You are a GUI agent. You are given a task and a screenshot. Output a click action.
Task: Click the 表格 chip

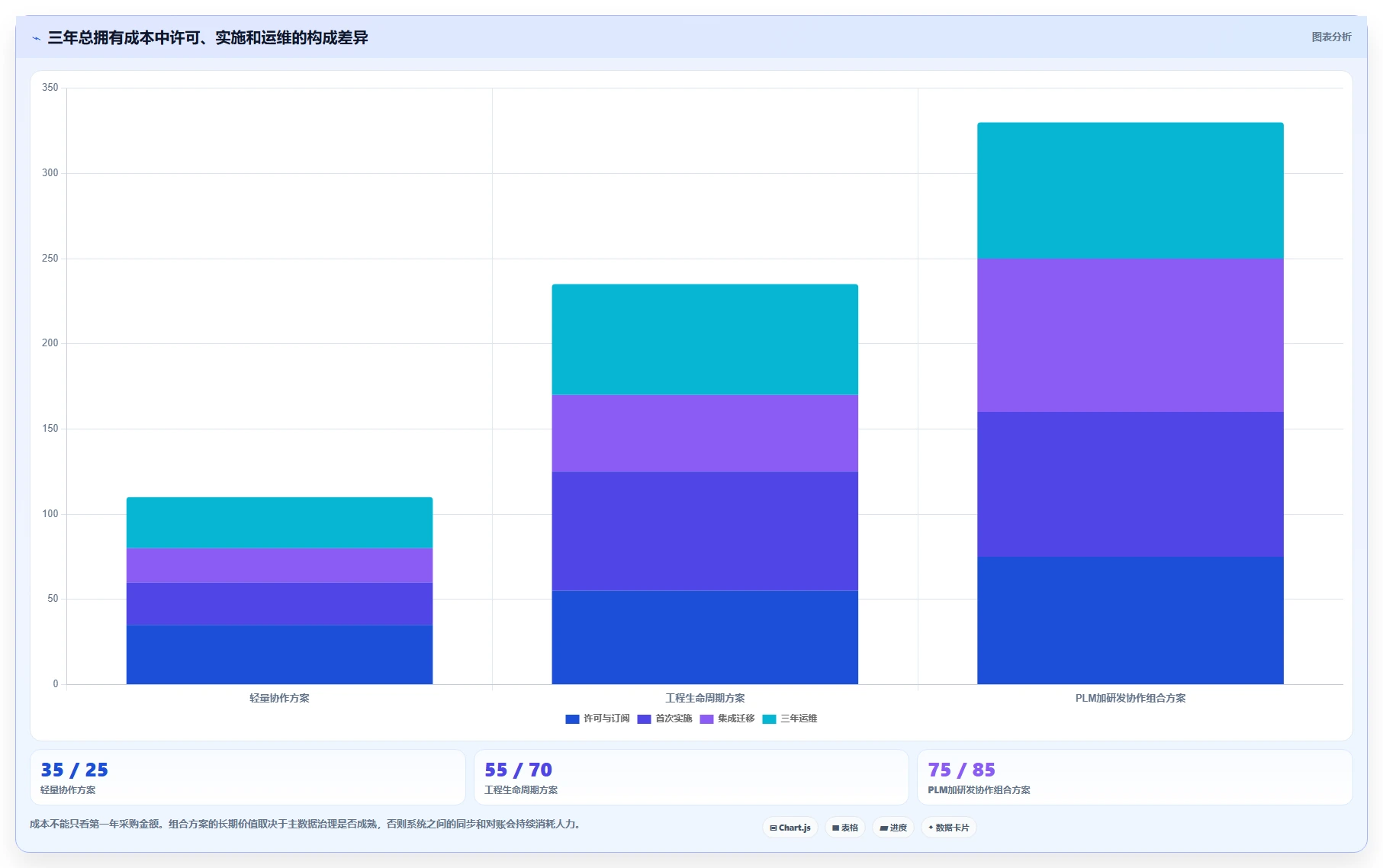coord(845,828)
